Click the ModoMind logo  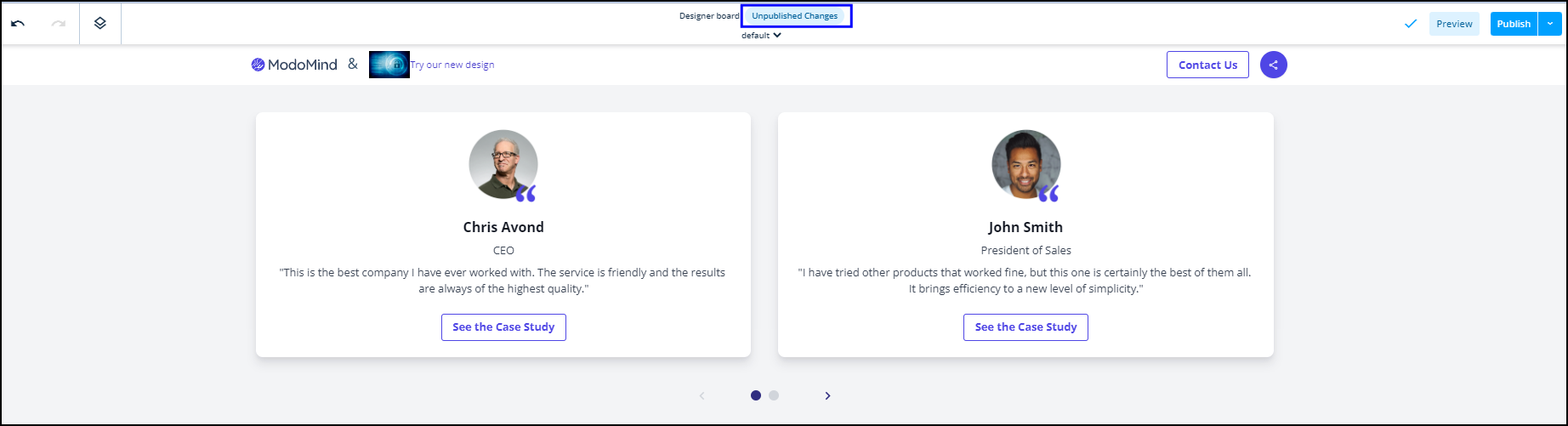pos(294,65)
